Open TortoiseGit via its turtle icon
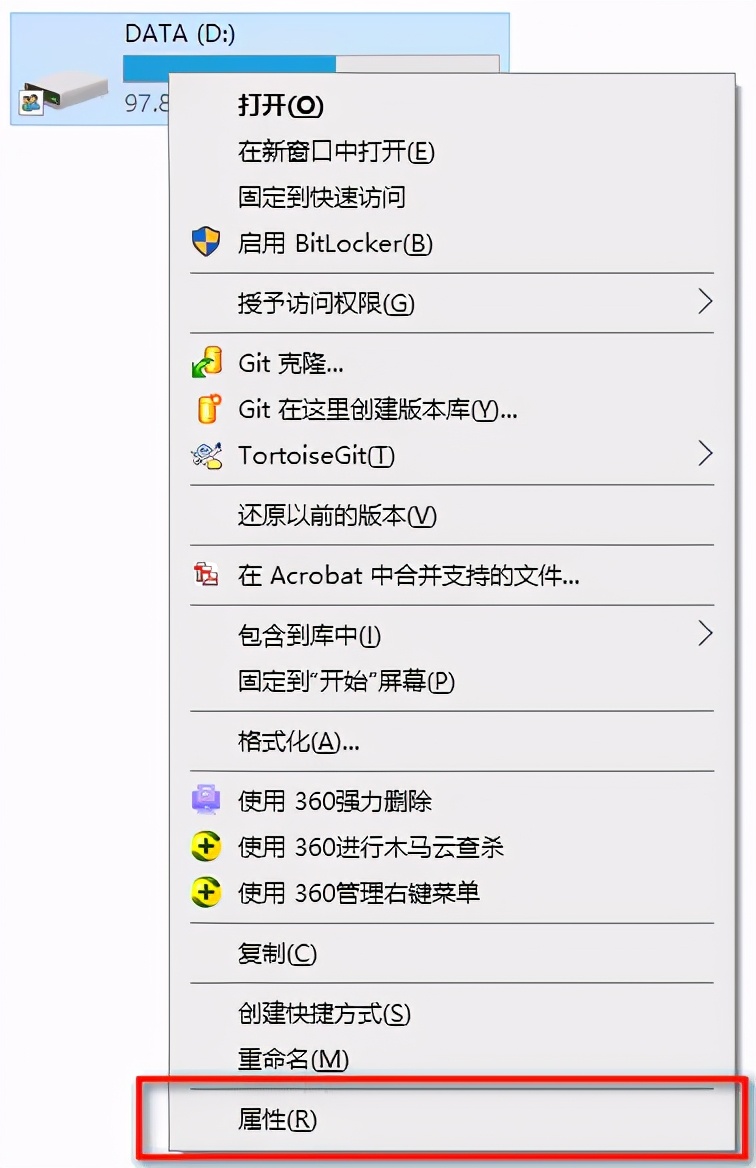Viewport: 756px width, 1168px height. pos(207,456)
